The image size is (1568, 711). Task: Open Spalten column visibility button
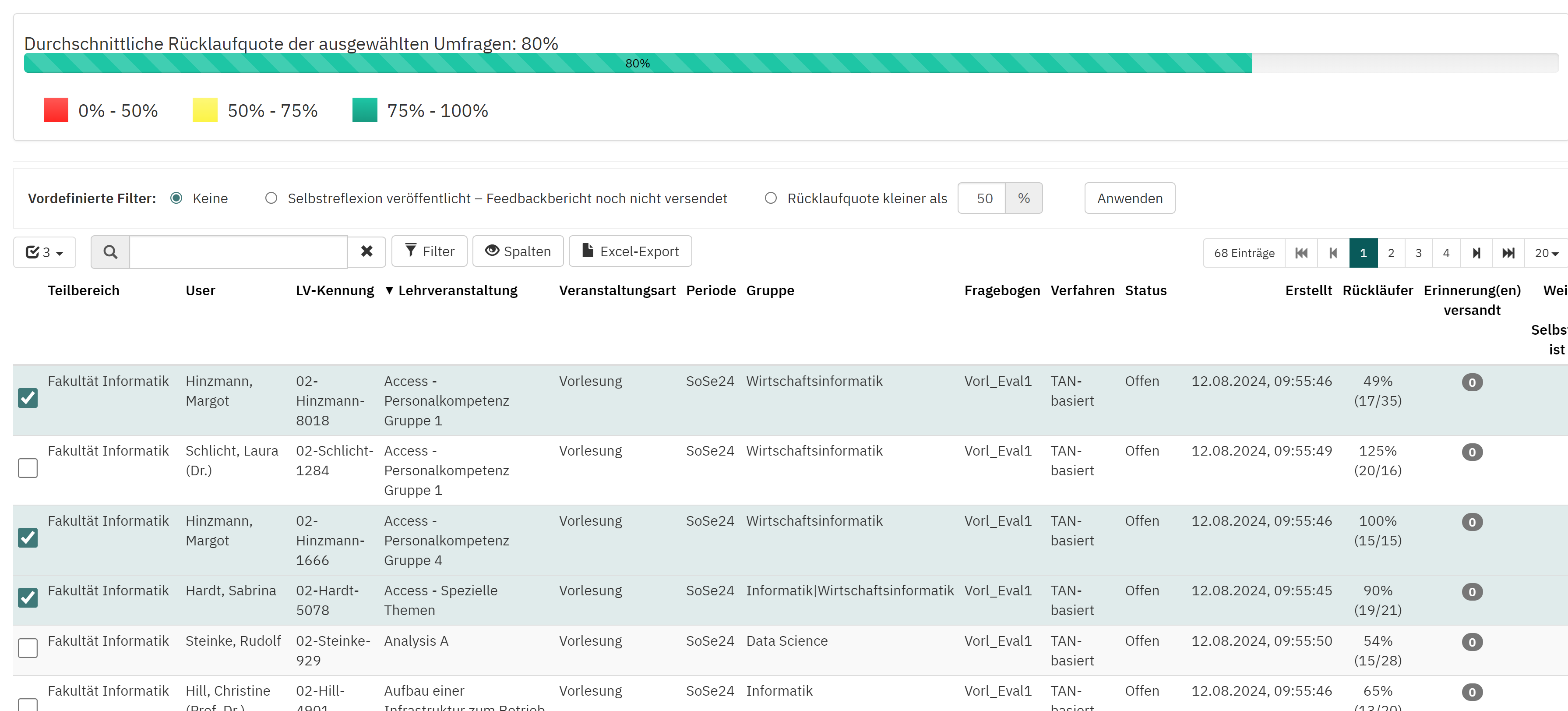click(518, 251)
